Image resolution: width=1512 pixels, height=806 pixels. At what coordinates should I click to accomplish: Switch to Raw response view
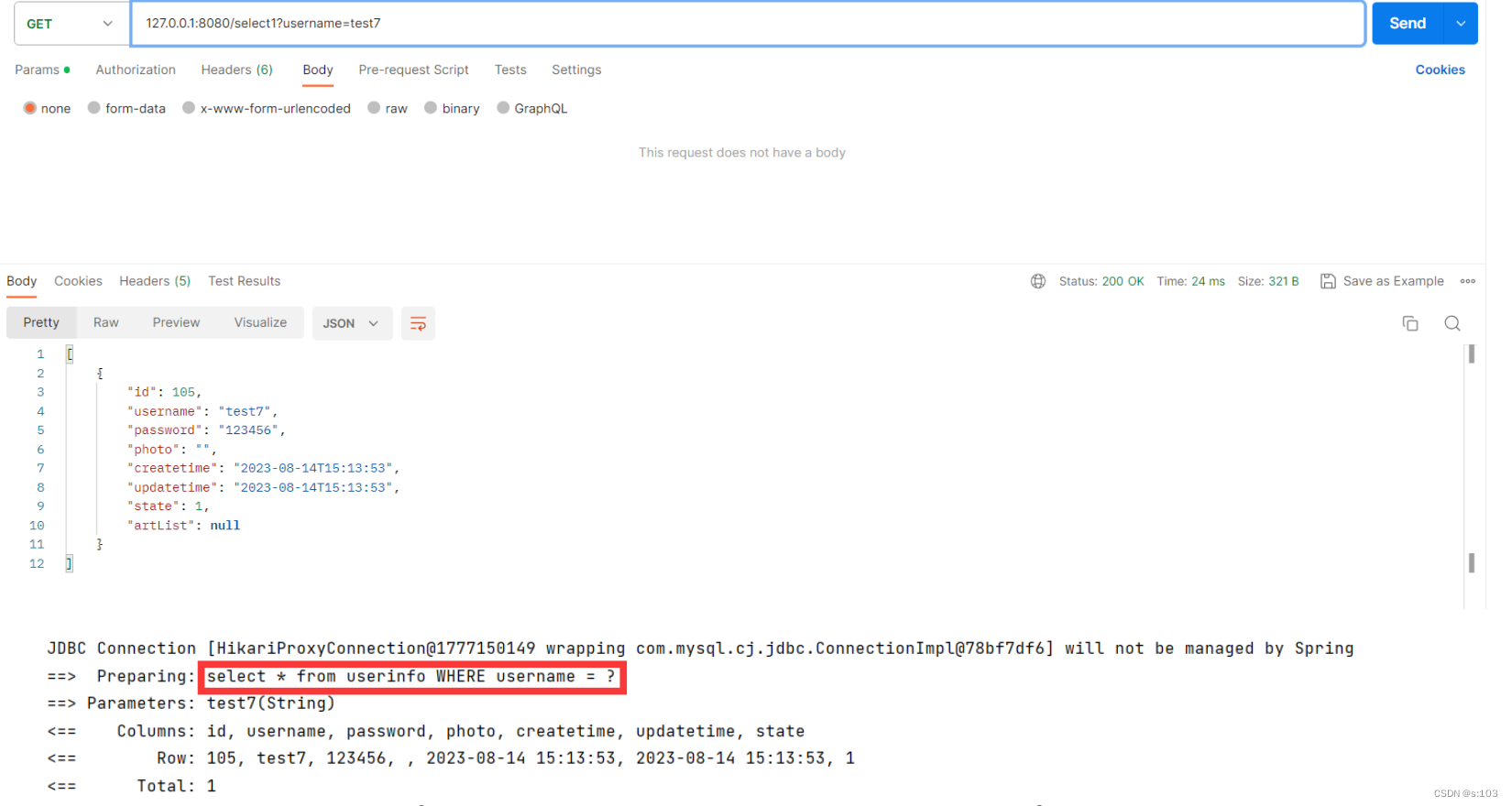(x=106, y=322)
